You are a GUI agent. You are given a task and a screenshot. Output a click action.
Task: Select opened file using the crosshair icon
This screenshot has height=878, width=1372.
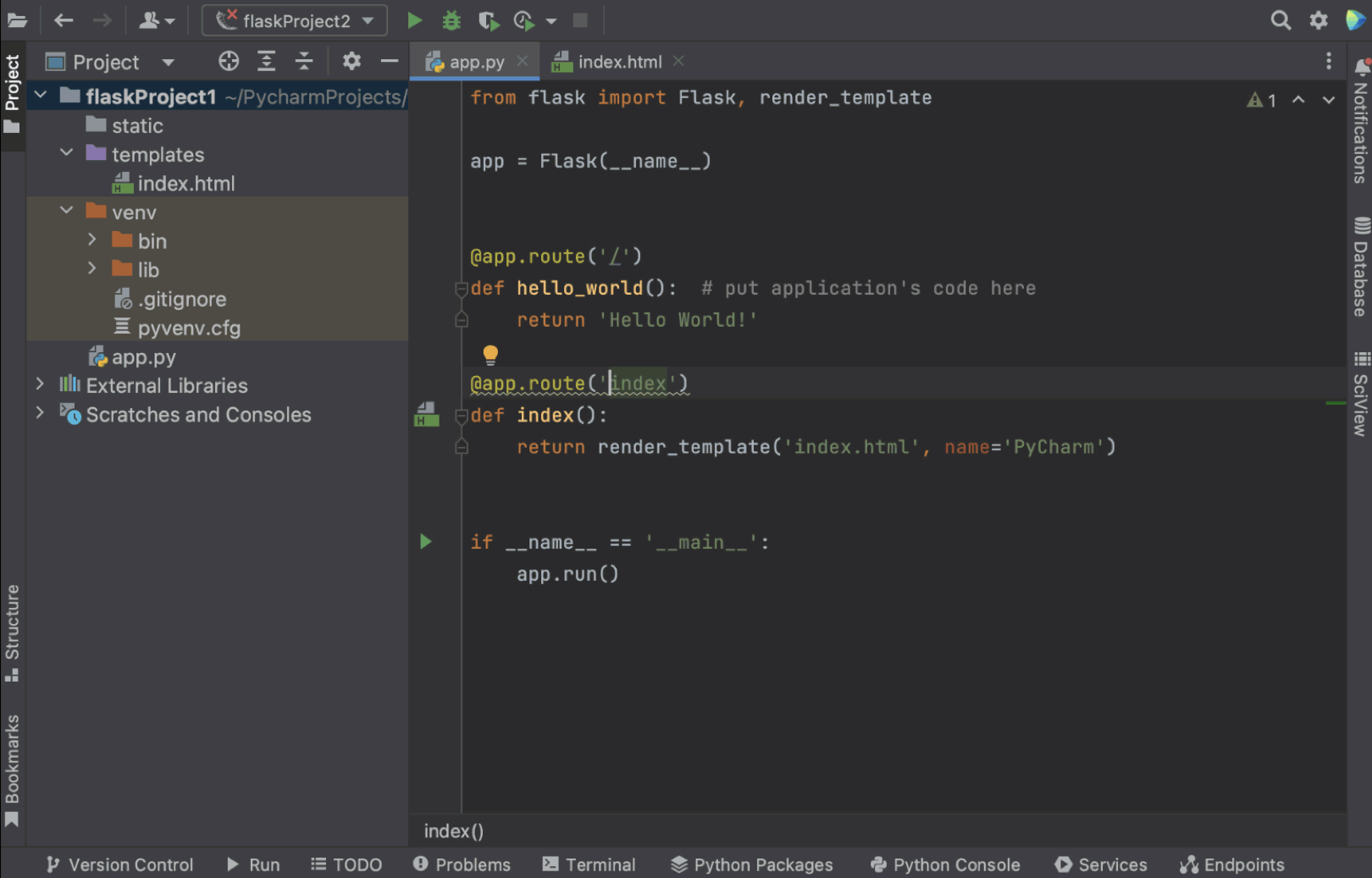[229, 61]
